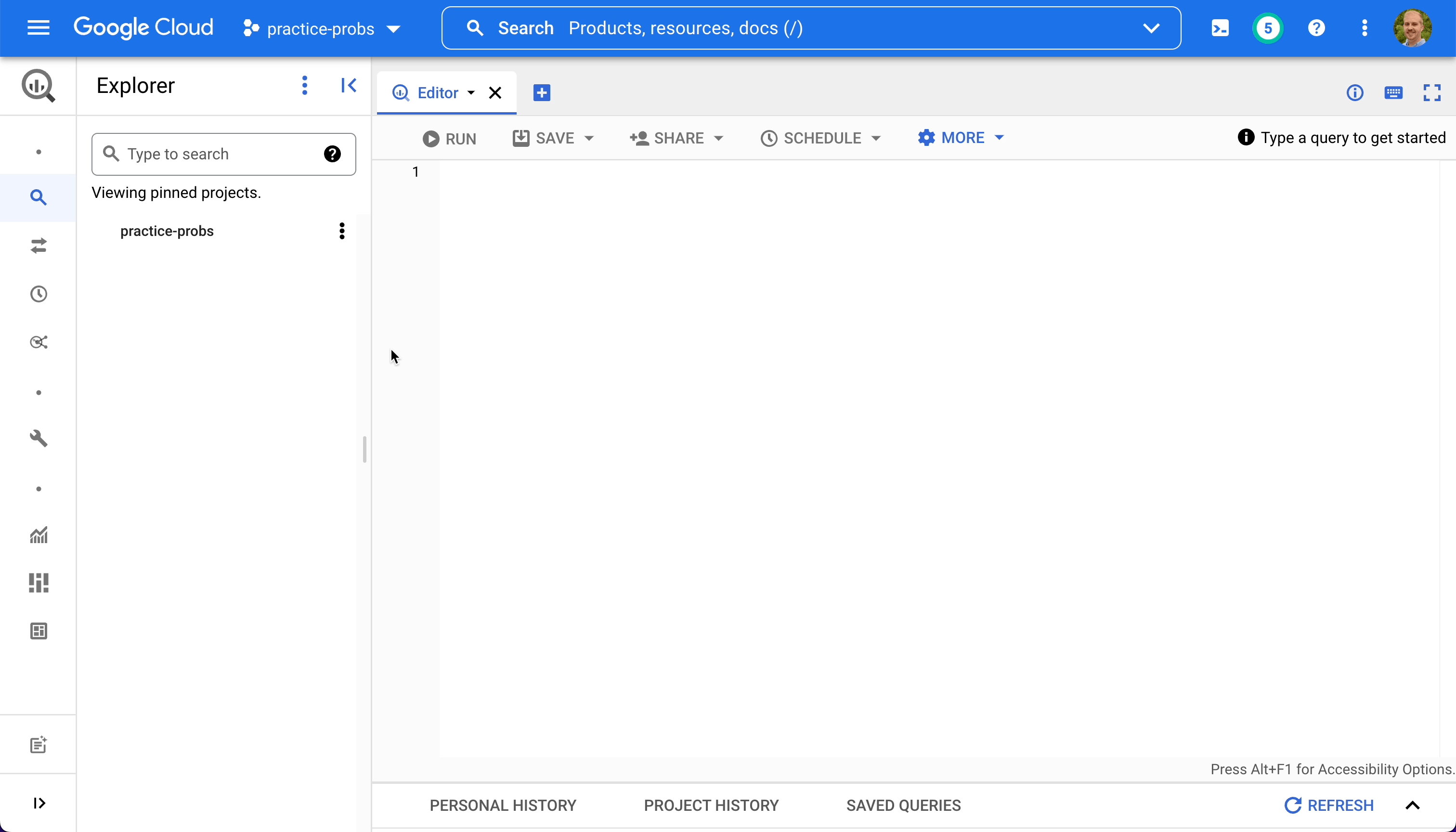Open the main navigation hamburger menu
Screen dimensions: 1456x832
point(39,27)
